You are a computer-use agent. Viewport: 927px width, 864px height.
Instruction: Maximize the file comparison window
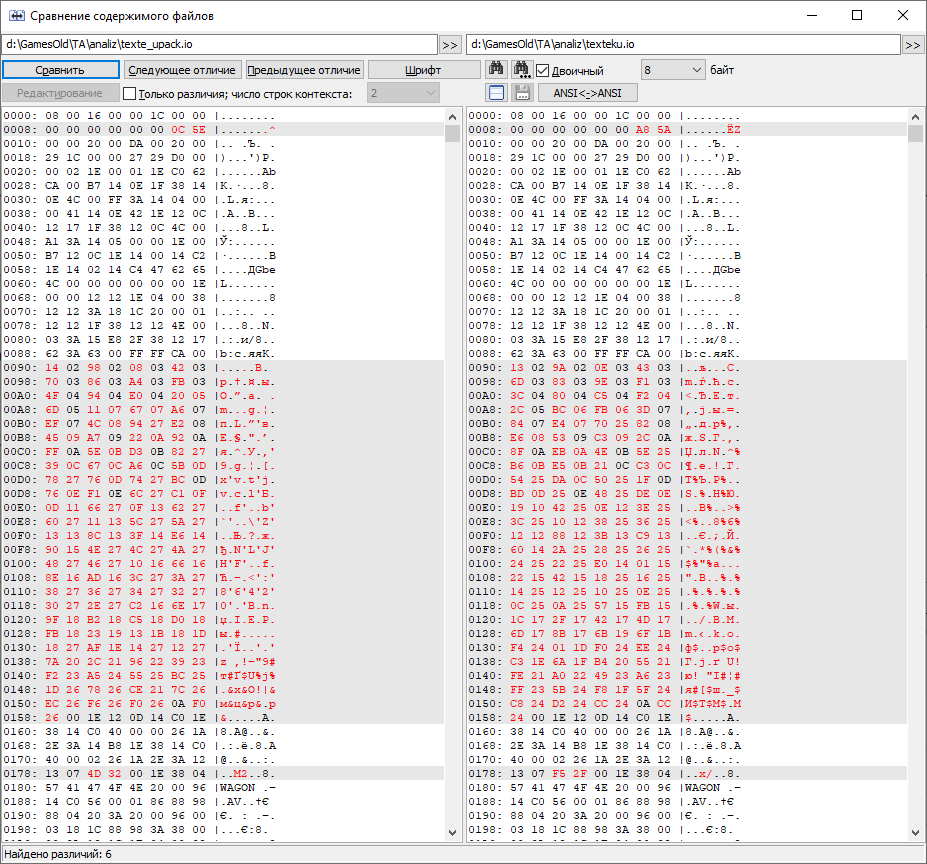click(x=857, y=15)
